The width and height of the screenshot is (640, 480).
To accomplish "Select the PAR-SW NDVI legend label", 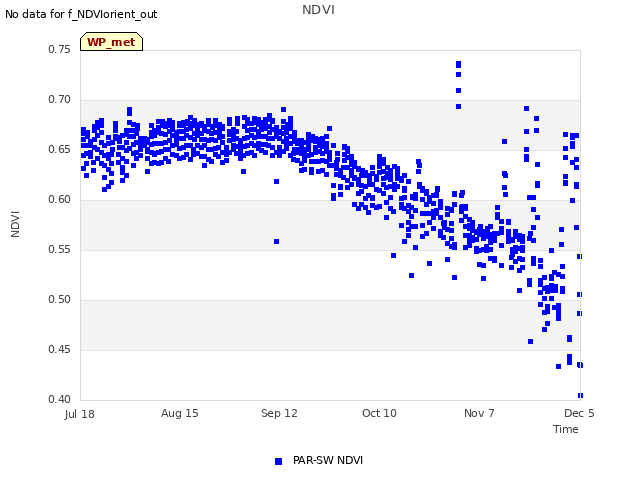I will [x=328, y=460].
